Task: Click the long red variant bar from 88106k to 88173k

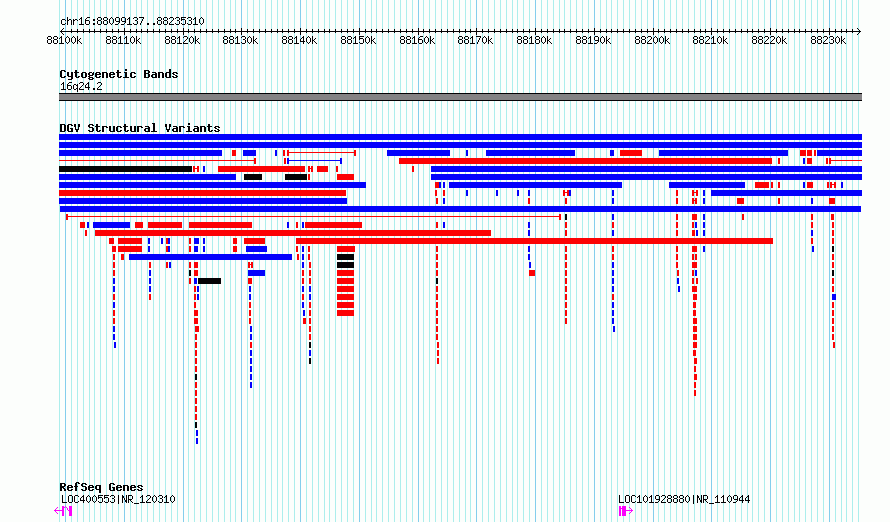Action: pos(293,233)
